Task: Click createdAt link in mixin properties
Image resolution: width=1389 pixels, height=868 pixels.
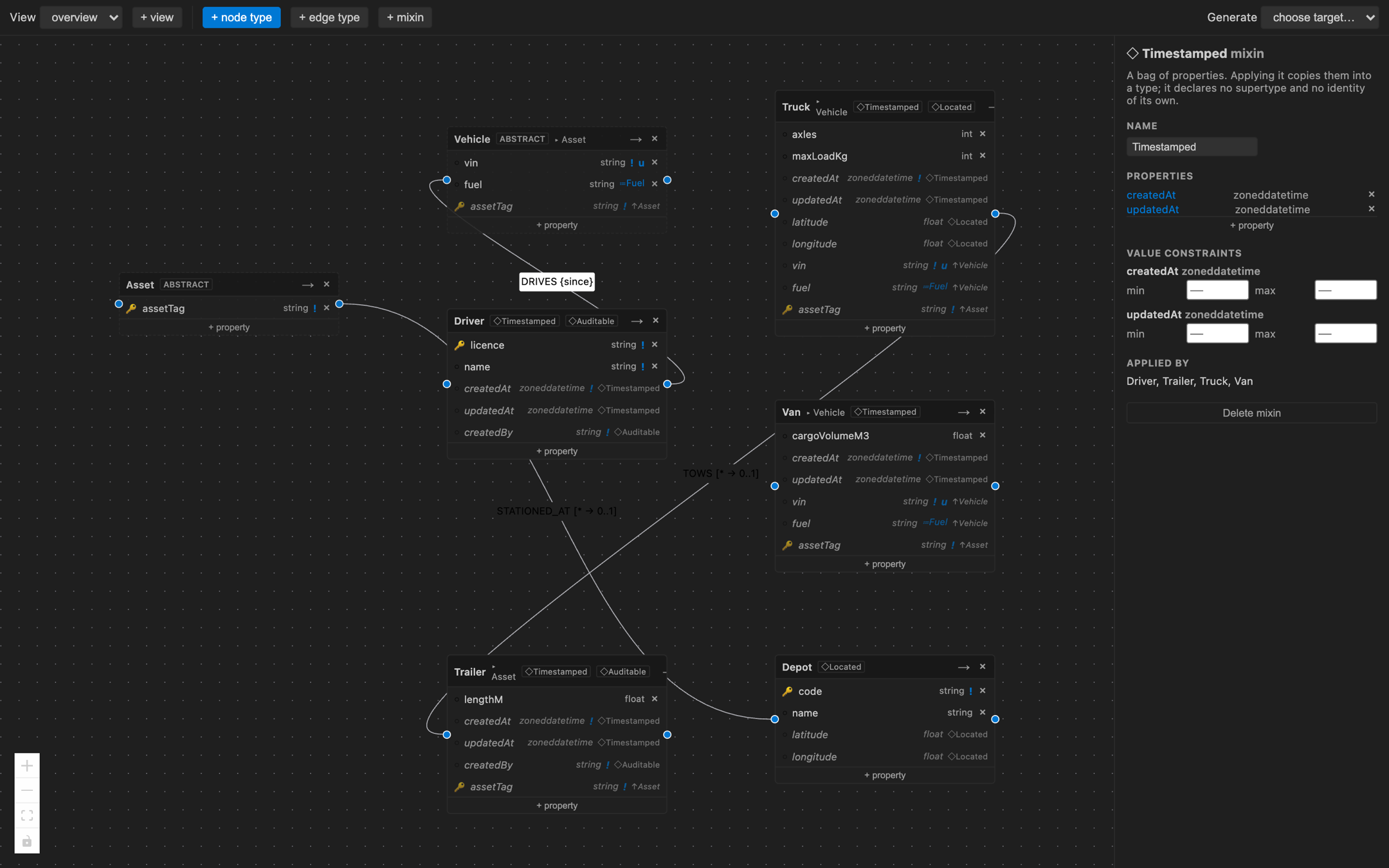Action: tap(1151, 195)
